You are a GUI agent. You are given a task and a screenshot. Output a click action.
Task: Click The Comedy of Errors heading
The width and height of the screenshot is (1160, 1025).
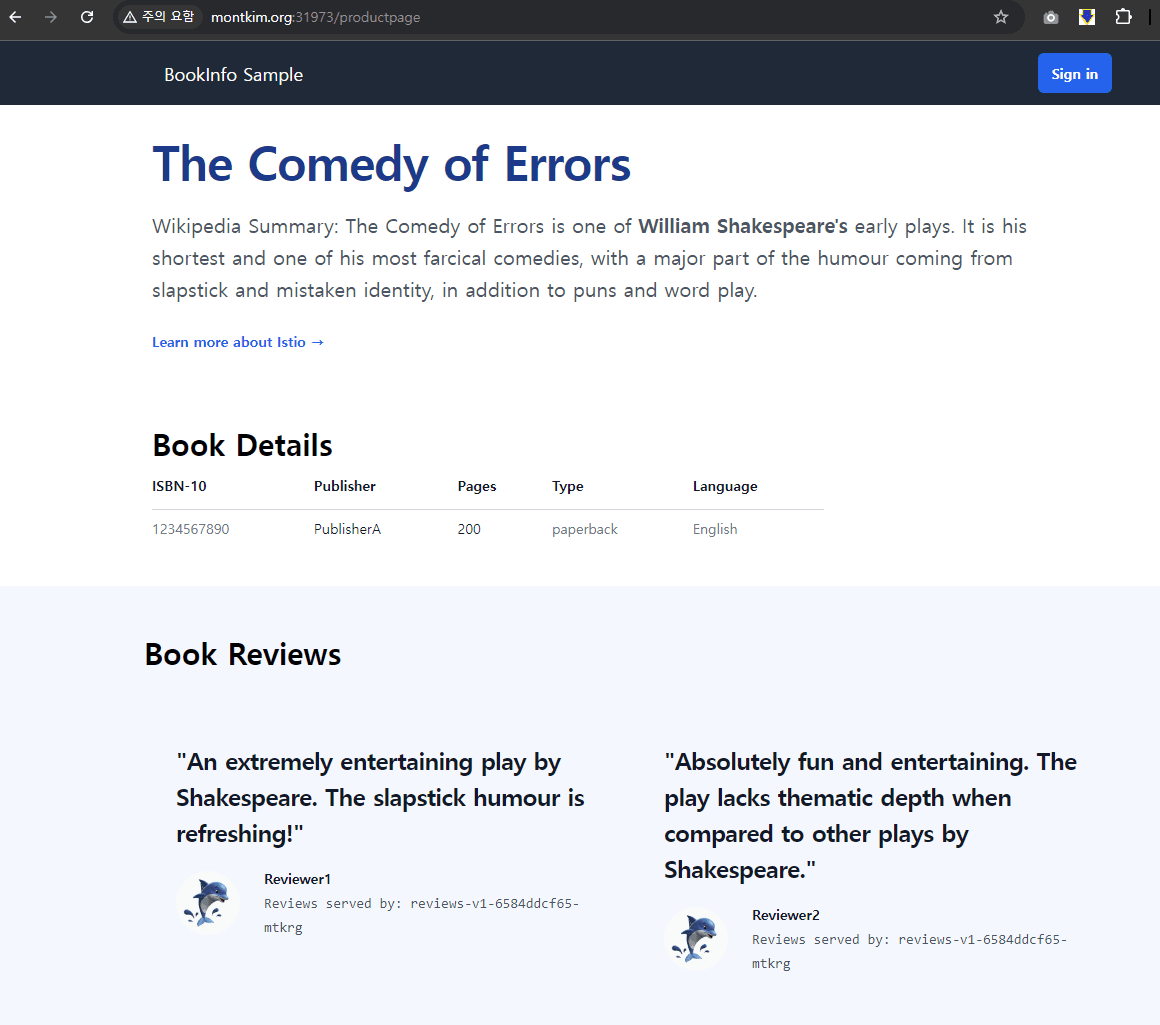(391, 164)
